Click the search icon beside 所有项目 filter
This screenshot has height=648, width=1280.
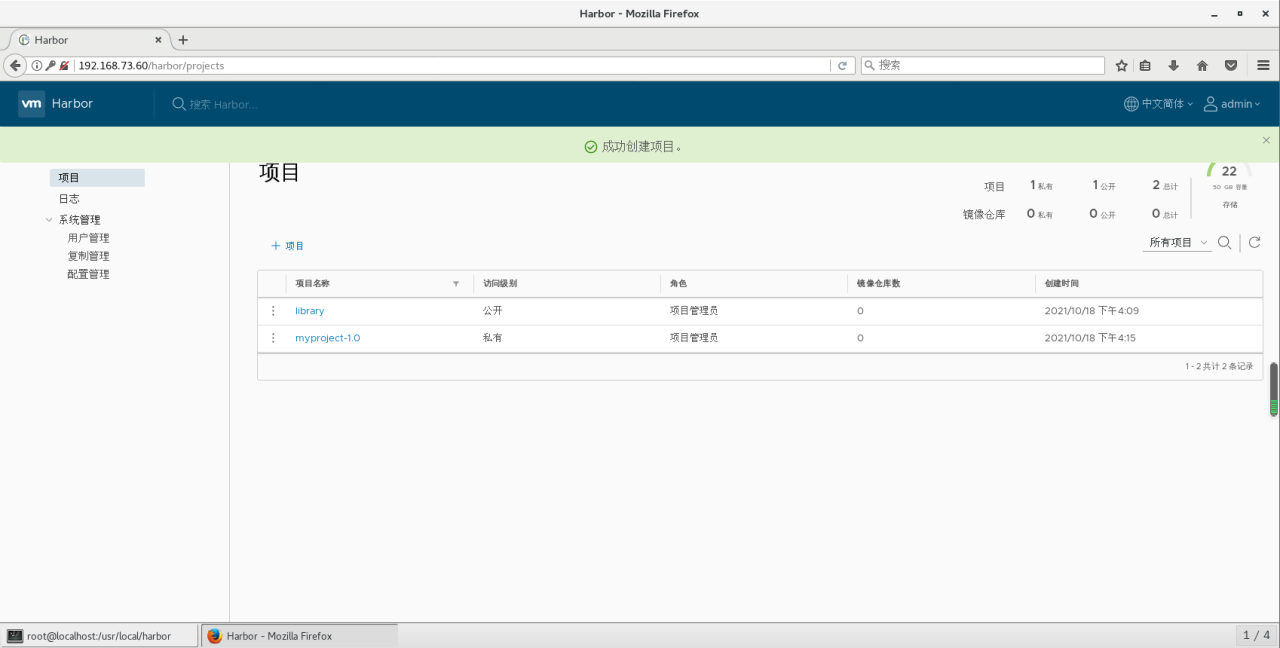(1224, 242)
